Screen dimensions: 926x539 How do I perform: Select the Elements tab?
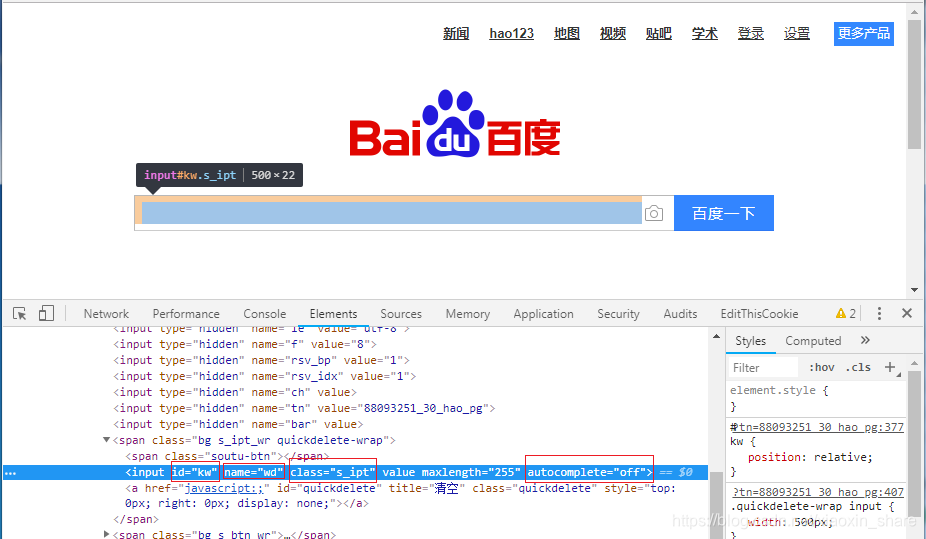coord(334,314)
